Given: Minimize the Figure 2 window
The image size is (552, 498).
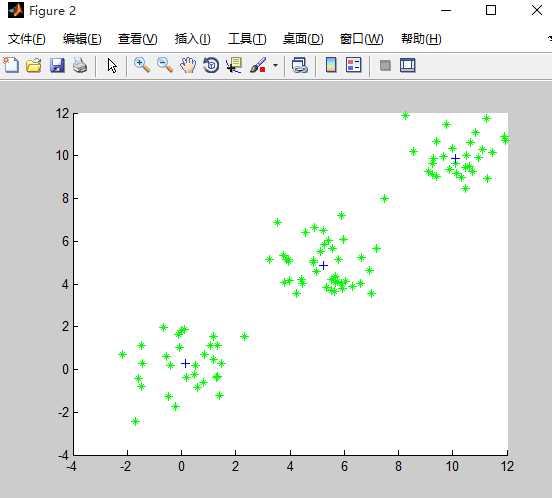Looking at the screenshot, I should [446, 11].
